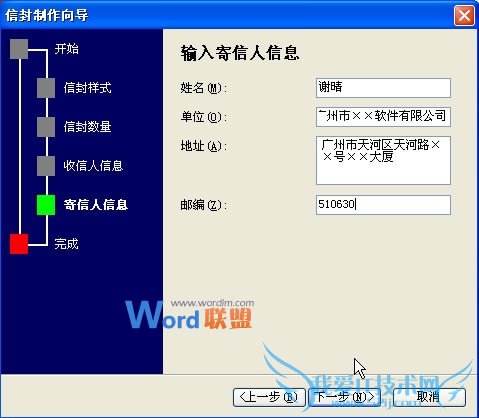This screenshot has width=479, height=418.
Task: Click the gray square beside 信封数量
Action: (46, 127)
